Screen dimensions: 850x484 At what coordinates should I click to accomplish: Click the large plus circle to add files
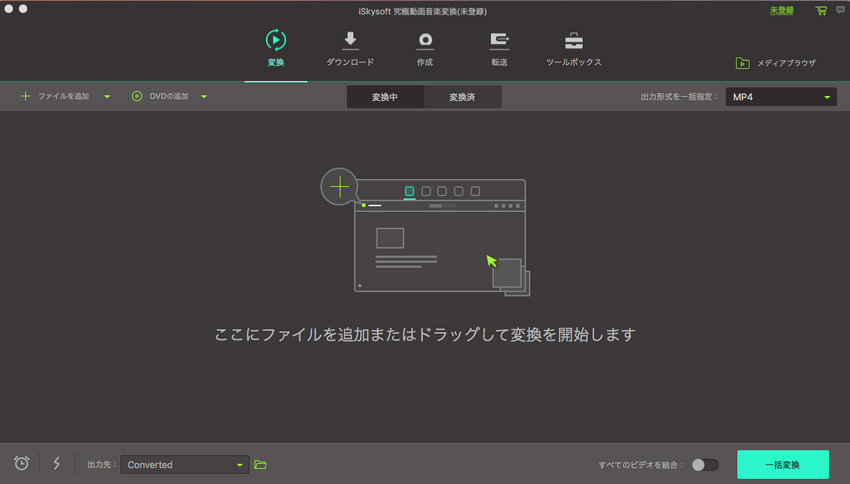pyautogui.click(x=339, y=187)
